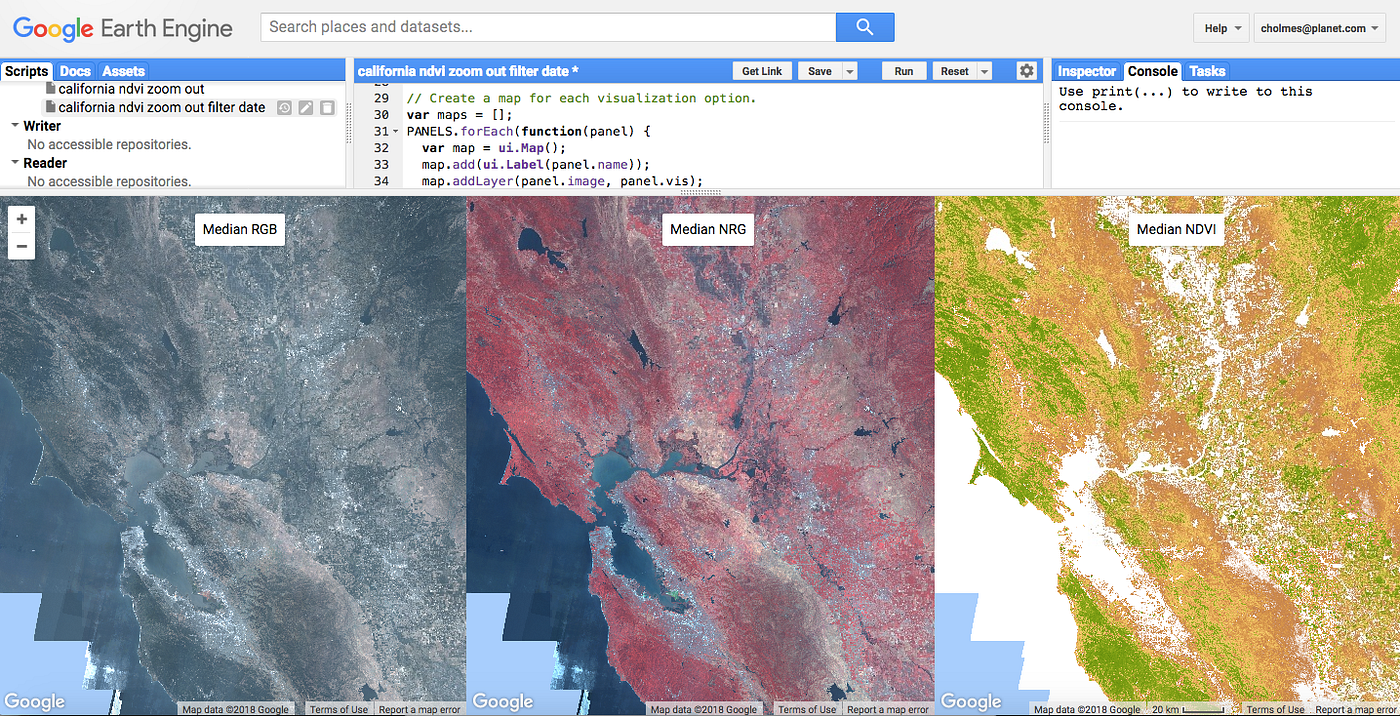Switch to the Docs tab
This screenshot has width=1400, height=716.
coord(75,71)
